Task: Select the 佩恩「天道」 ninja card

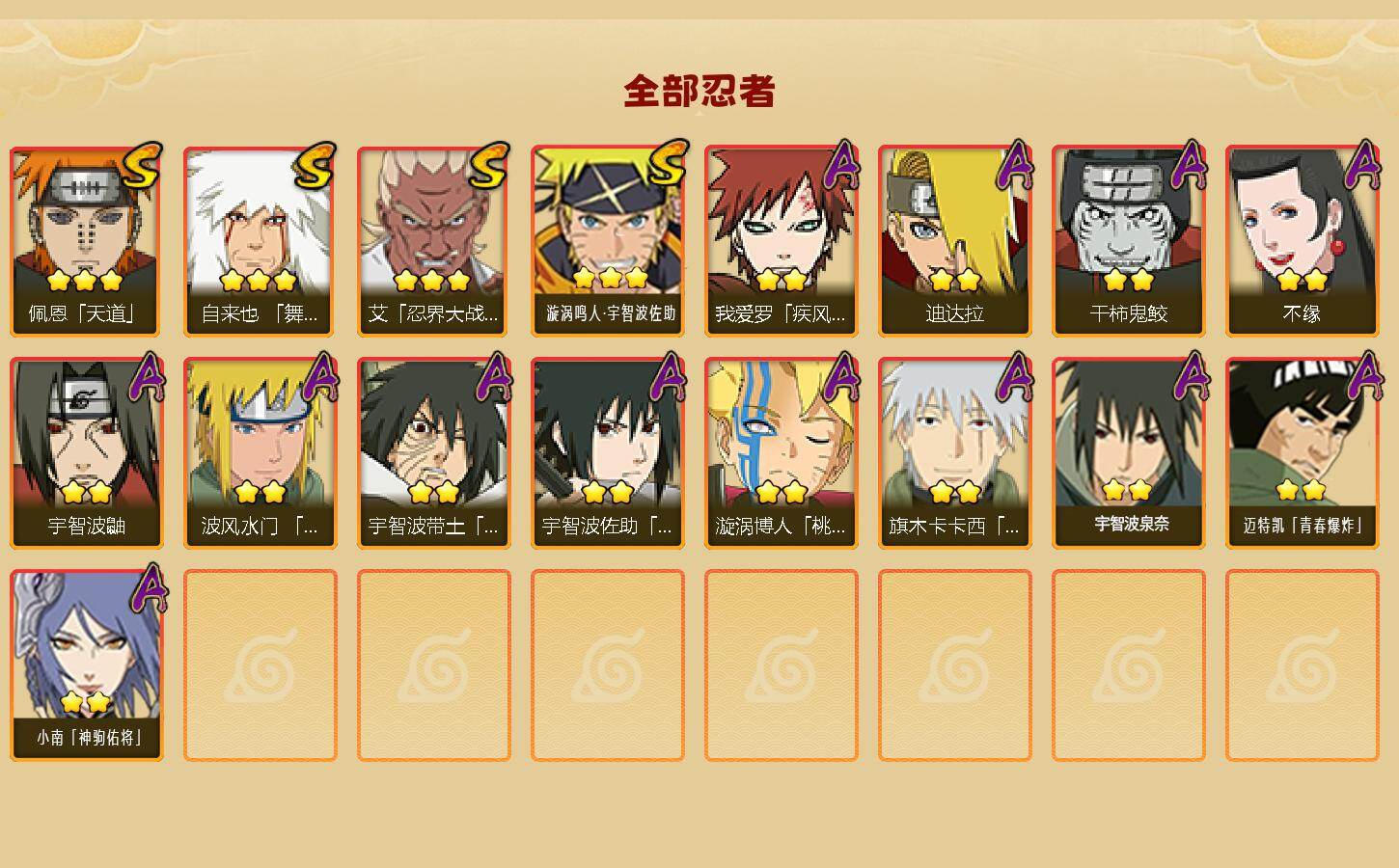Action: click(87, 241)
